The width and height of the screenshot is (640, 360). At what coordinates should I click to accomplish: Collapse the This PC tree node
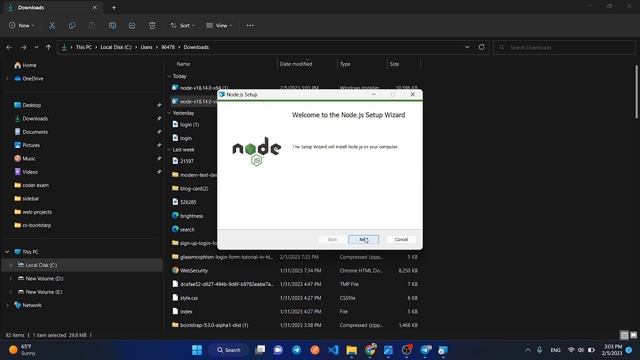(x=7, y=252)
